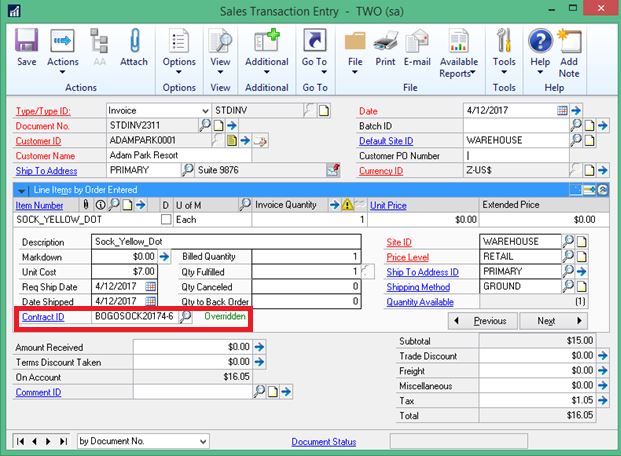The image size is (621, 456).
Task: Click the Previous line button
Action: pos(482,321)
